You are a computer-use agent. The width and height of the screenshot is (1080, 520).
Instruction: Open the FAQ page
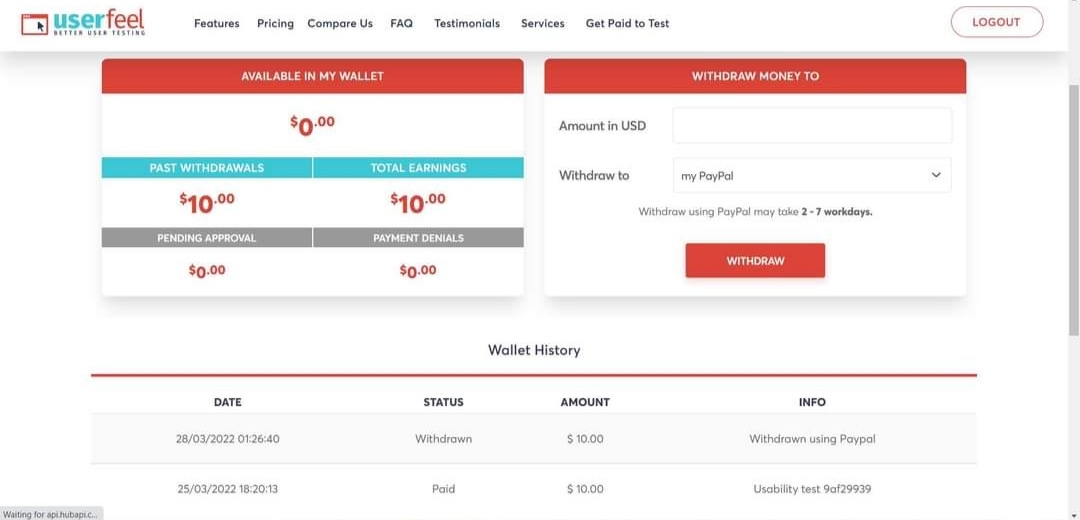click(x=401, y=23)
